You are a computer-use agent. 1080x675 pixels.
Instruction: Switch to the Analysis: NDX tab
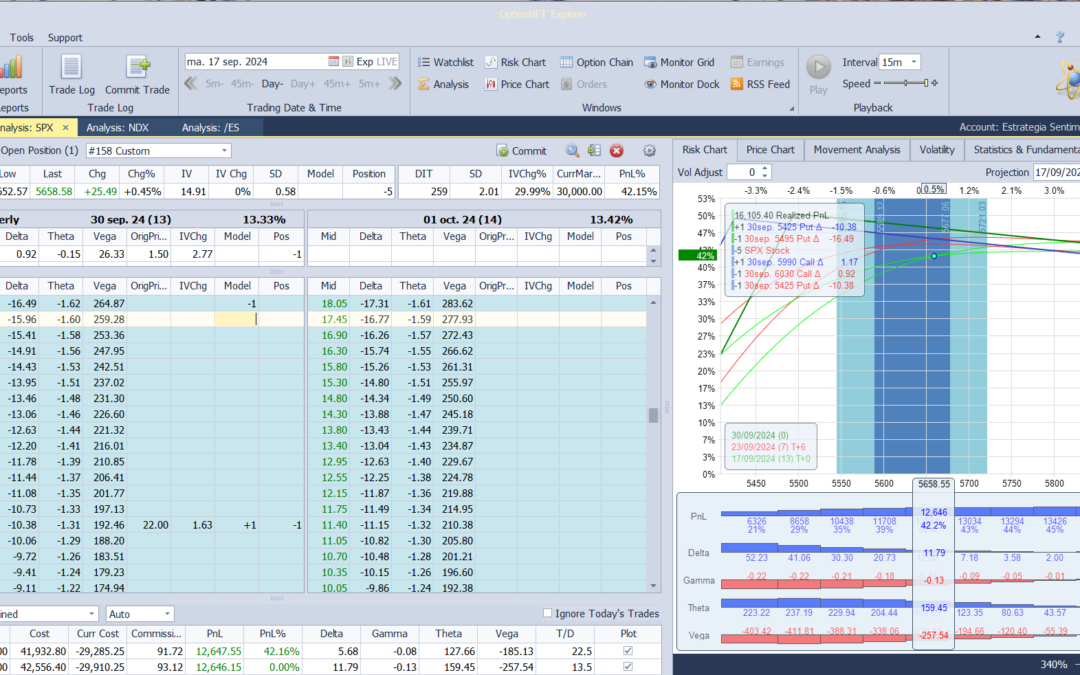coord(117,127)
